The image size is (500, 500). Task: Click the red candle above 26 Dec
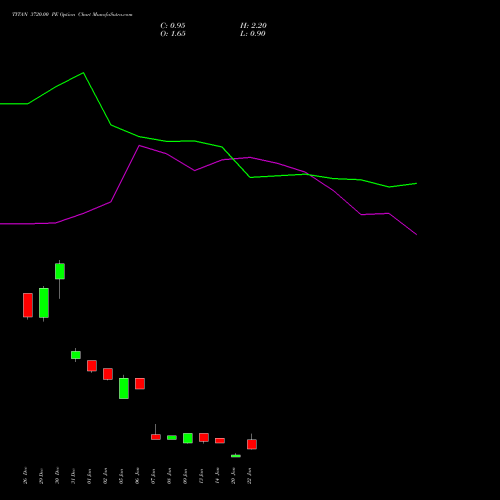tap(28, 305)
